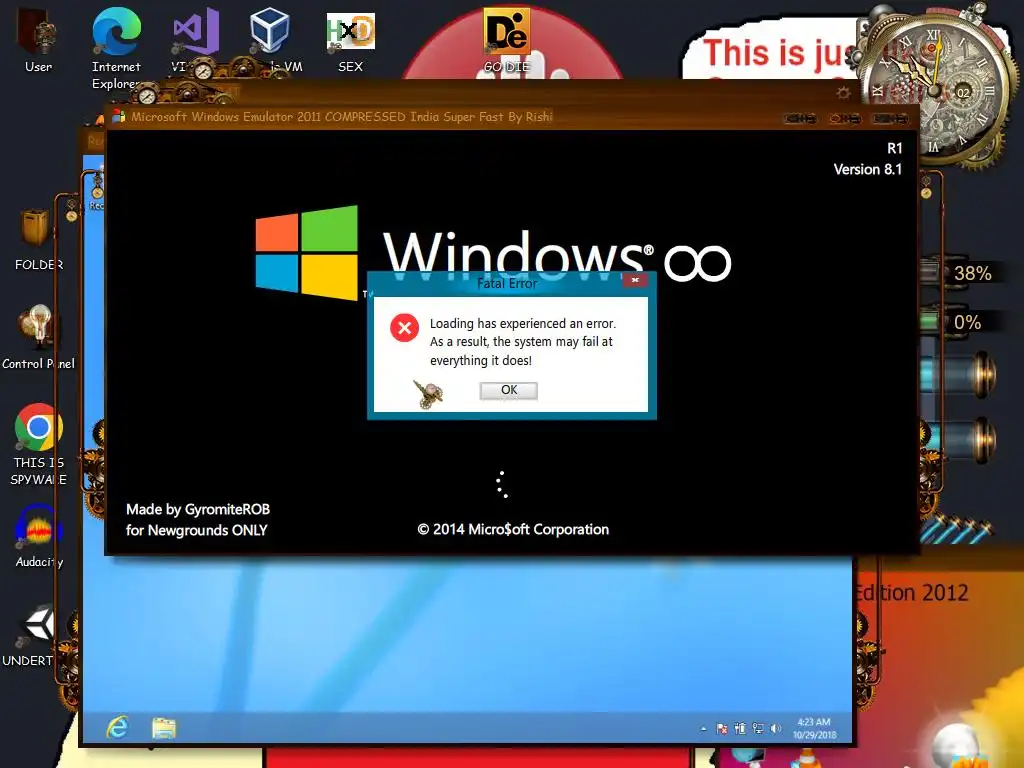Click the Internet Explorer taskbar icon
This screenshot has height=768, width=1024.
118,727
